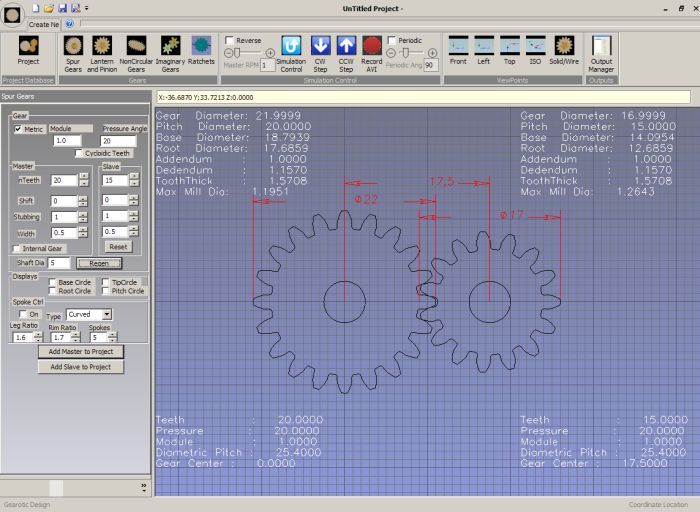The width and height of the screenshot is (700, 512).
Task: Adjust the Spokes count spinner
Action: (113, 337)
